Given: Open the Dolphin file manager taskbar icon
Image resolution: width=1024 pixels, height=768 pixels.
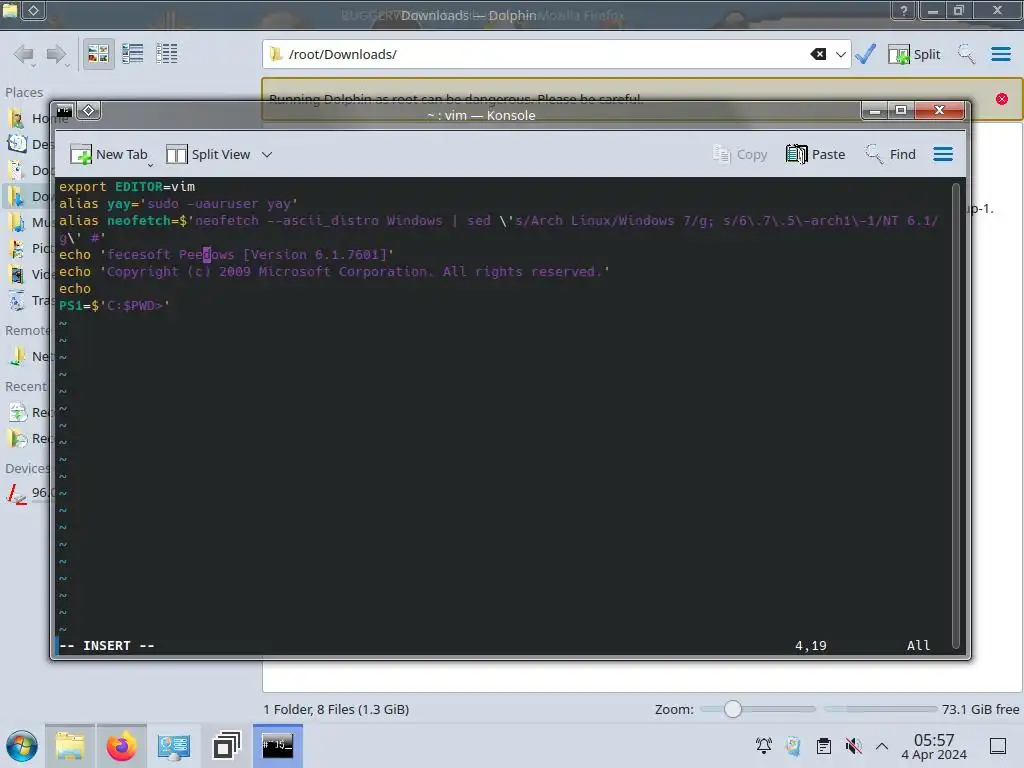Looking at the screenshot, I should point(70,746).
